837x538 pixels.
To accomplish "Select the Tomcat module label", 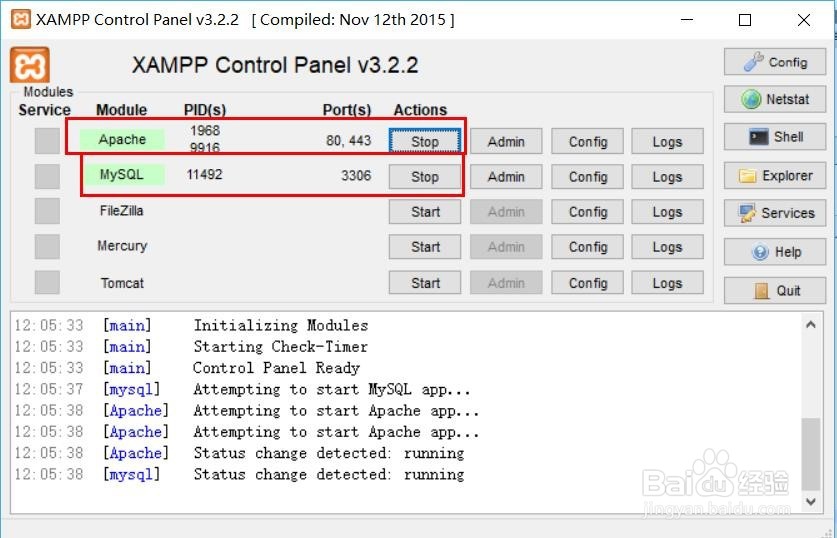I will tap(122, 283).
